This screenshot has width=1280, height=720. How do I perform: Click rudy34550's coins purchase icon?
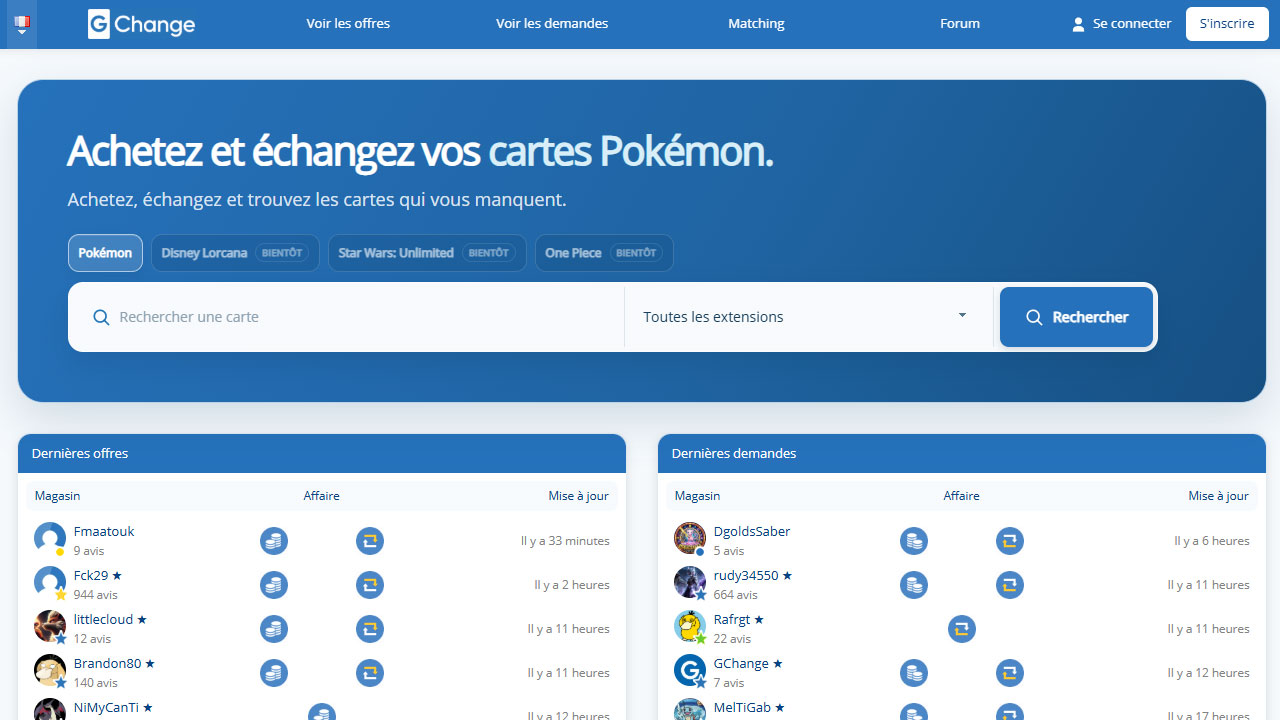pos(914,585)
